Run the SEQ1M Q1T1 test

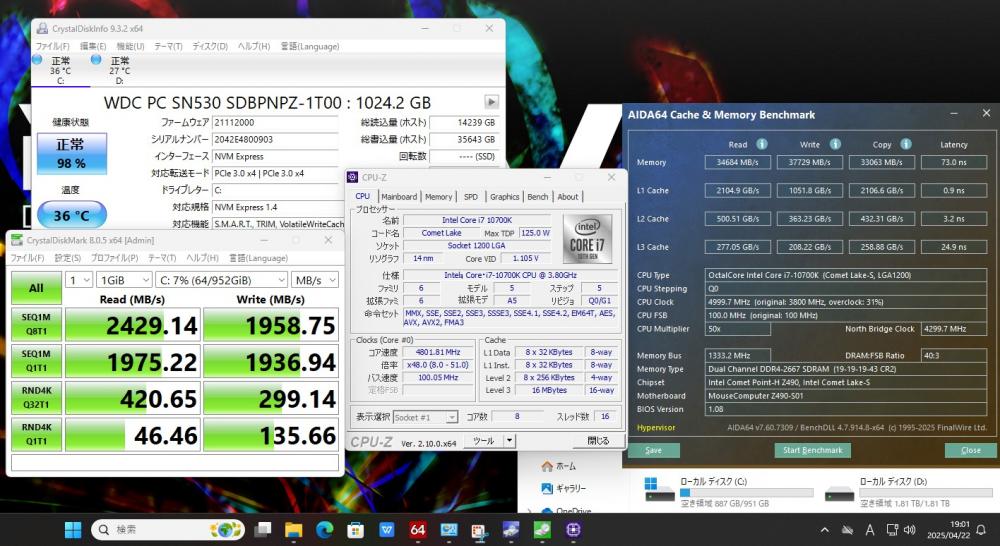click(36, 361)
